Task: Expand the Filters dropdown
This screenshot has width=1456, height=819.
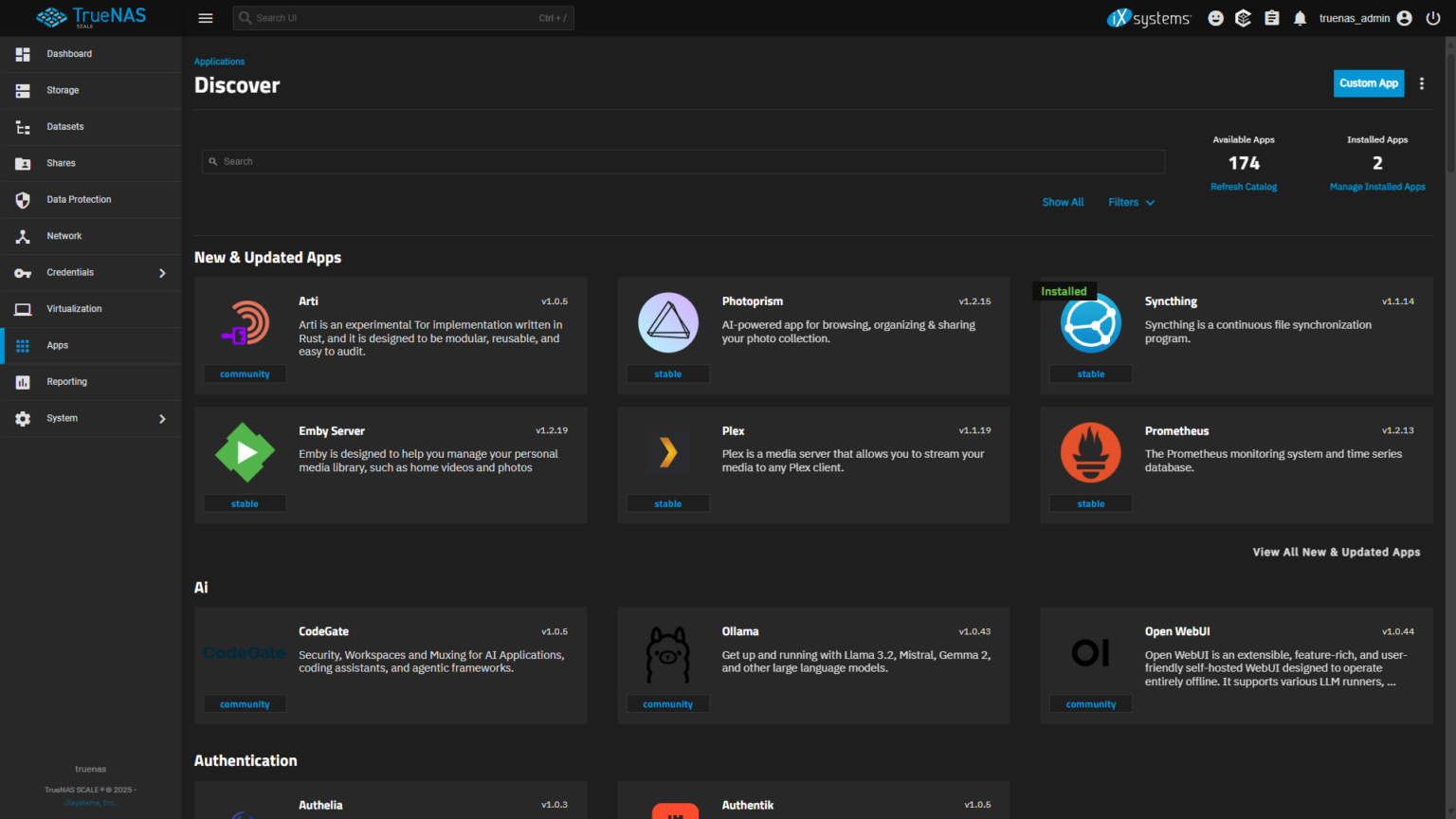Action: pyautogui.click(x=1131, y=202)
